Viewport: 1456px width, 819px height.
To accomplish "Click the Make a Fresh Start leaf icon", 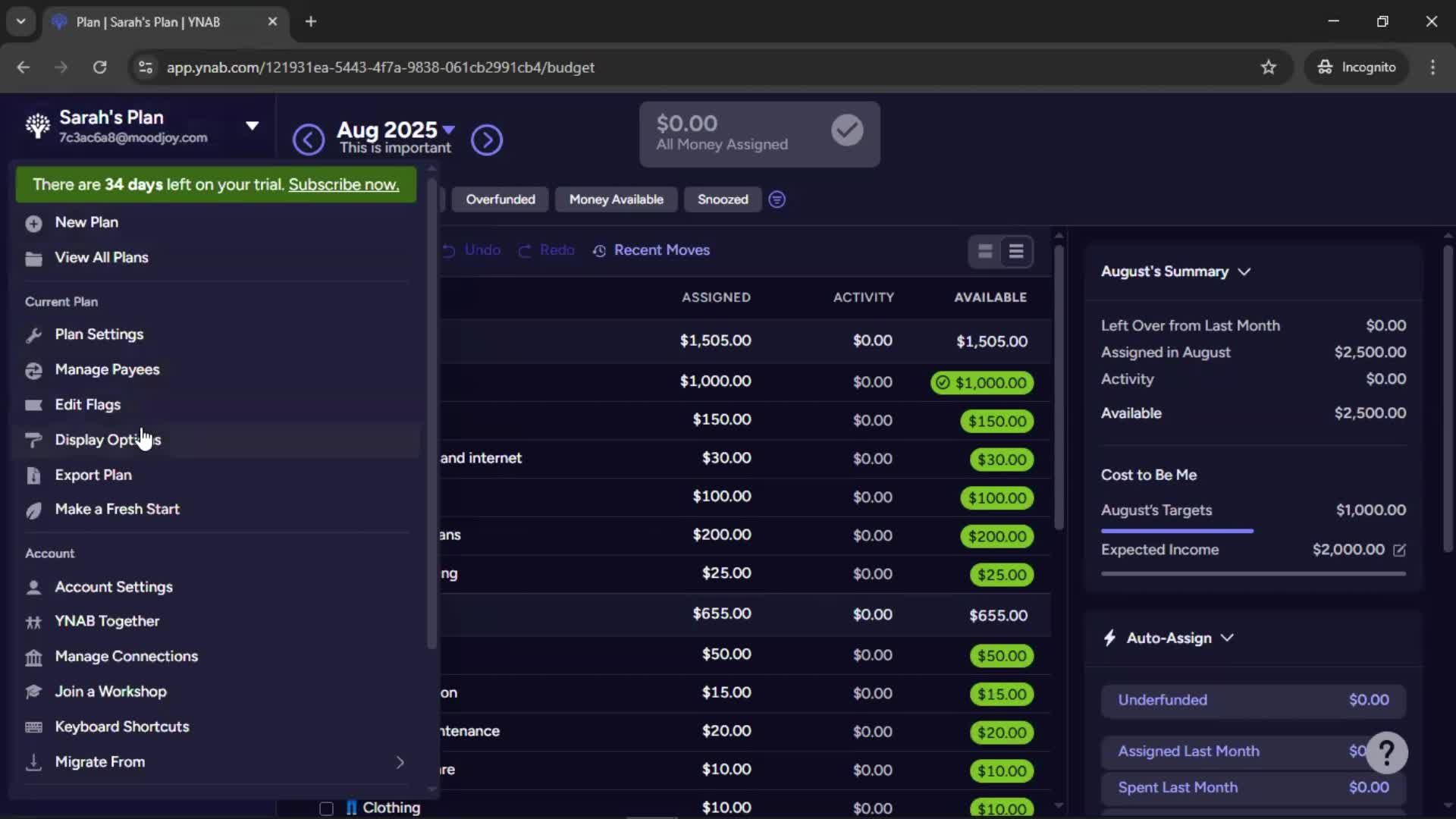I will 33,510.
